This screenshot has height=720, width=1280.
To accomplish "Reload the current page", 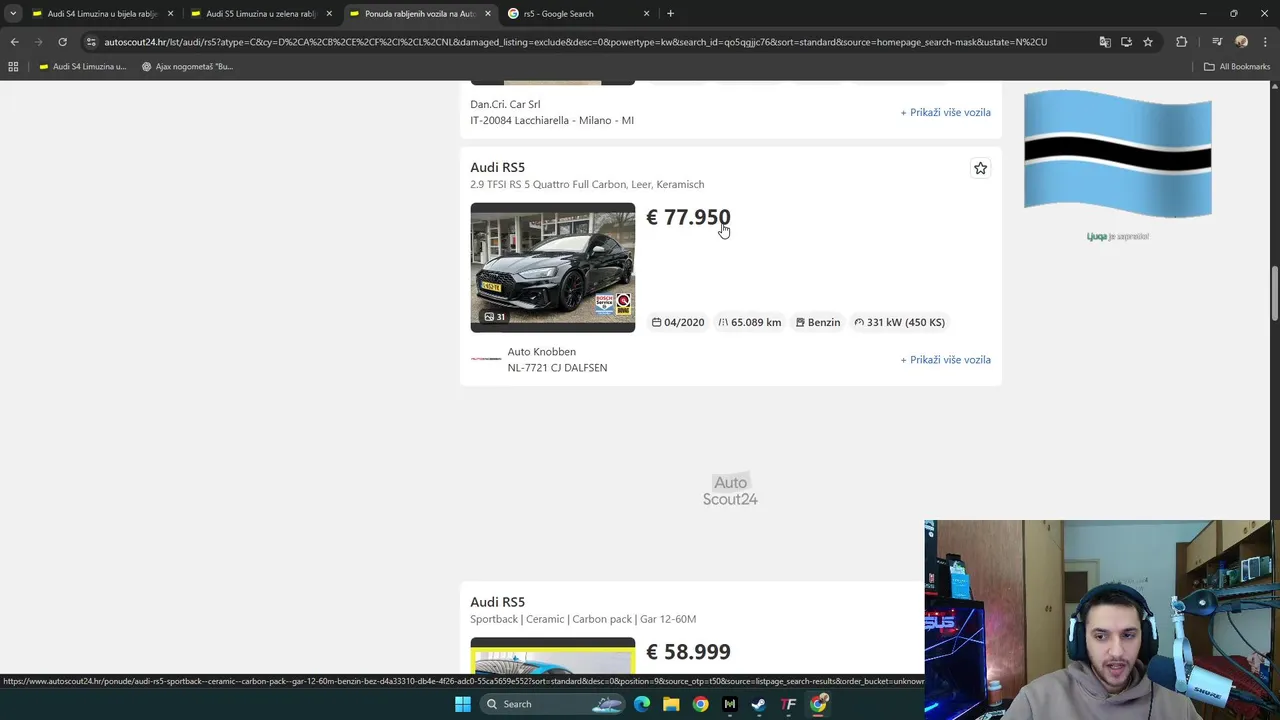I will [x=62, y=42].
